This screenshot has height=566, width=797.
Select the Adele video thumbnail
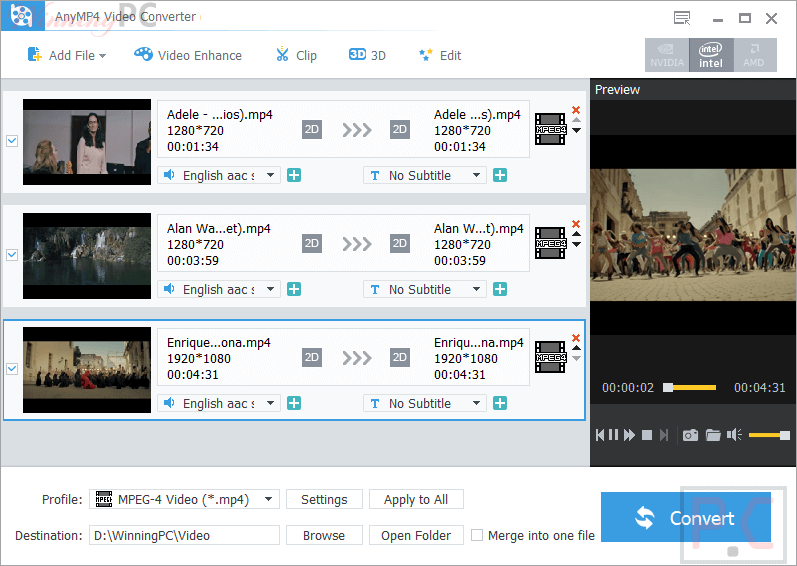point(87,142)
